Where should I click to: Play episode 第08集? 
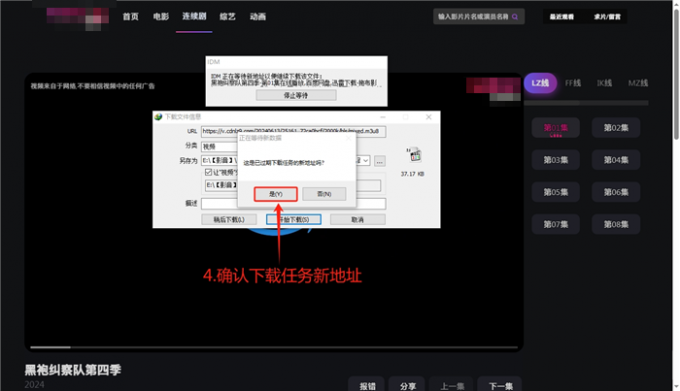point(616,225)
